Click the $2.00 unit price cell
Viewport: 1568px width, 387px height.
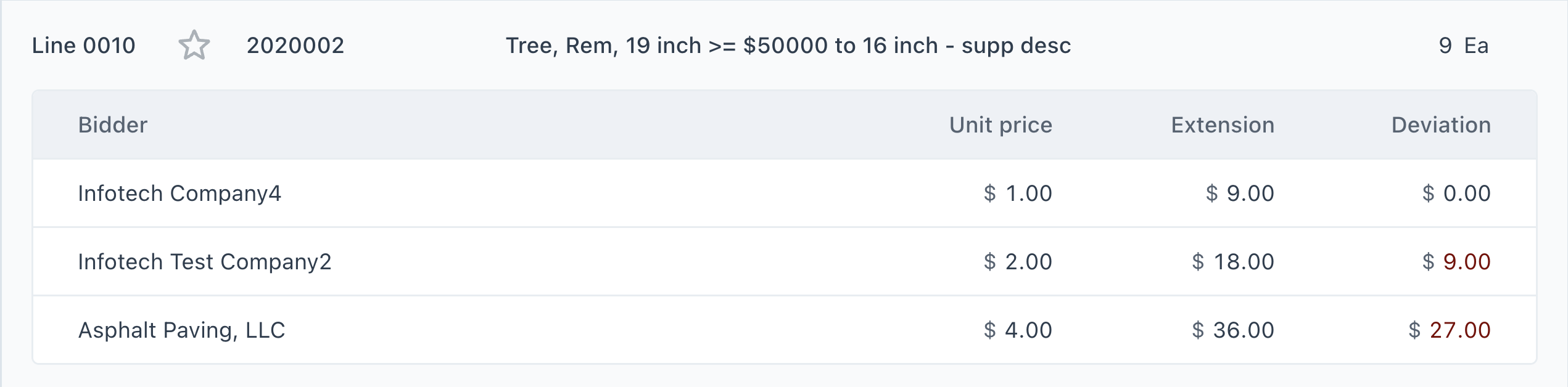coord(1018,262)
